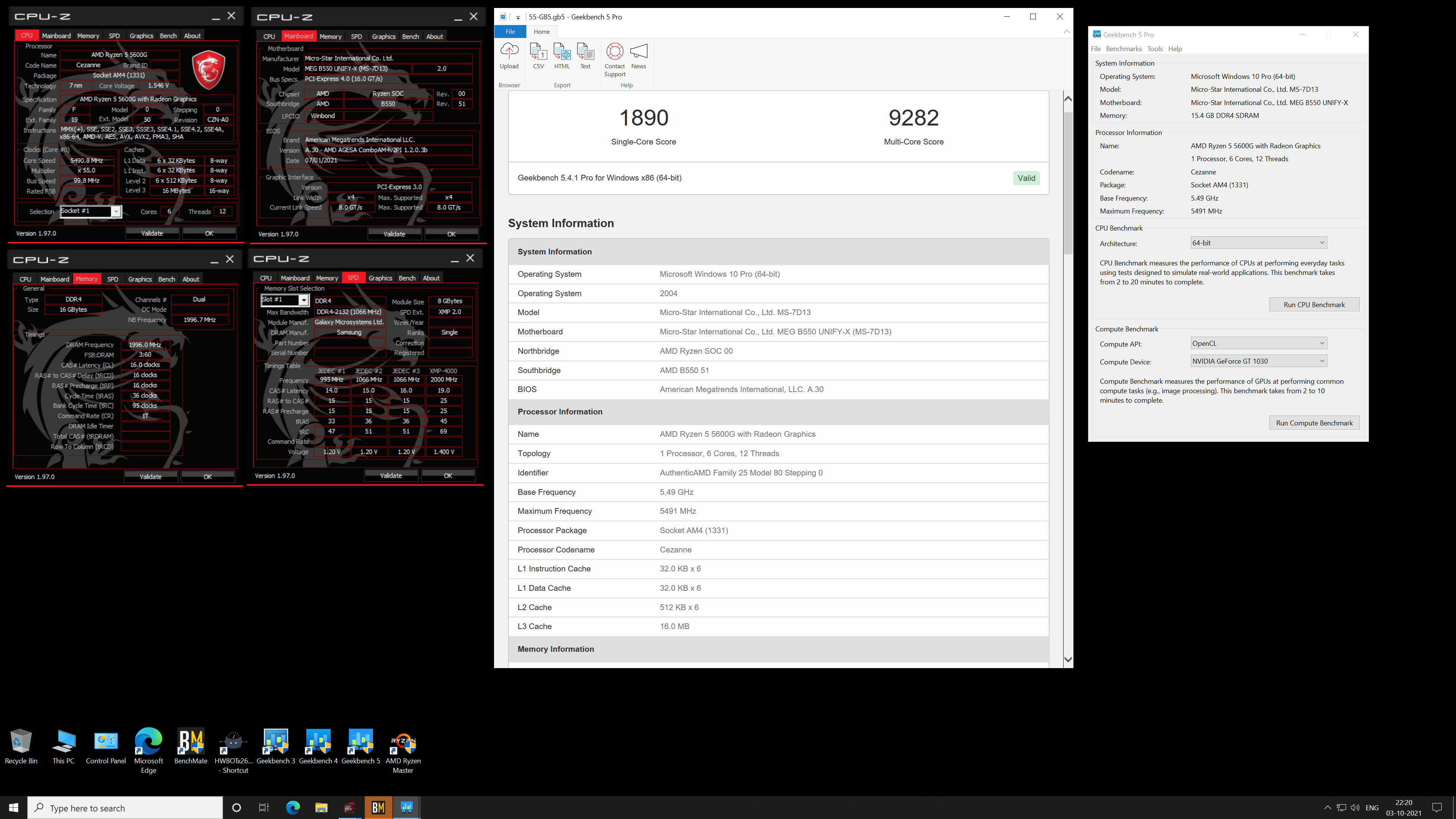
Task: Click the quick access save icon in title bar
Action: (x=503, y=17)
